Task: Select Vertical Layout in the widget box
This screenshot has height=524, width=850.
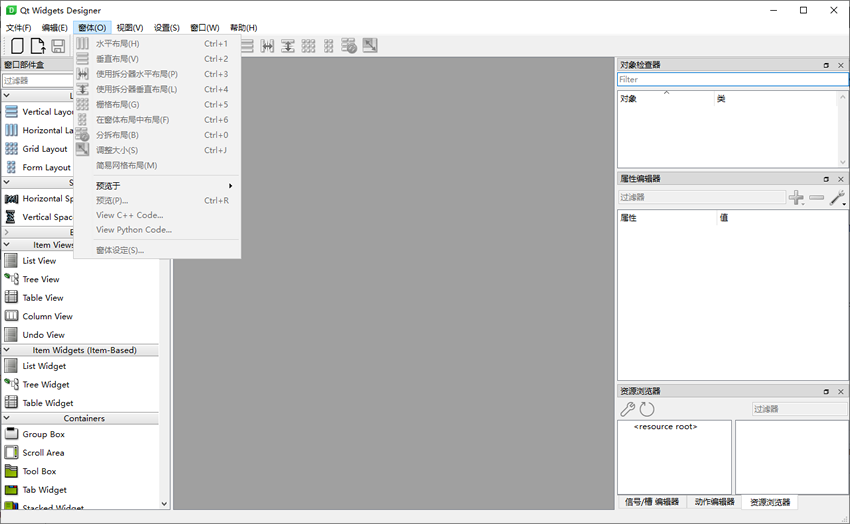Action: click(x=38, y=112)
